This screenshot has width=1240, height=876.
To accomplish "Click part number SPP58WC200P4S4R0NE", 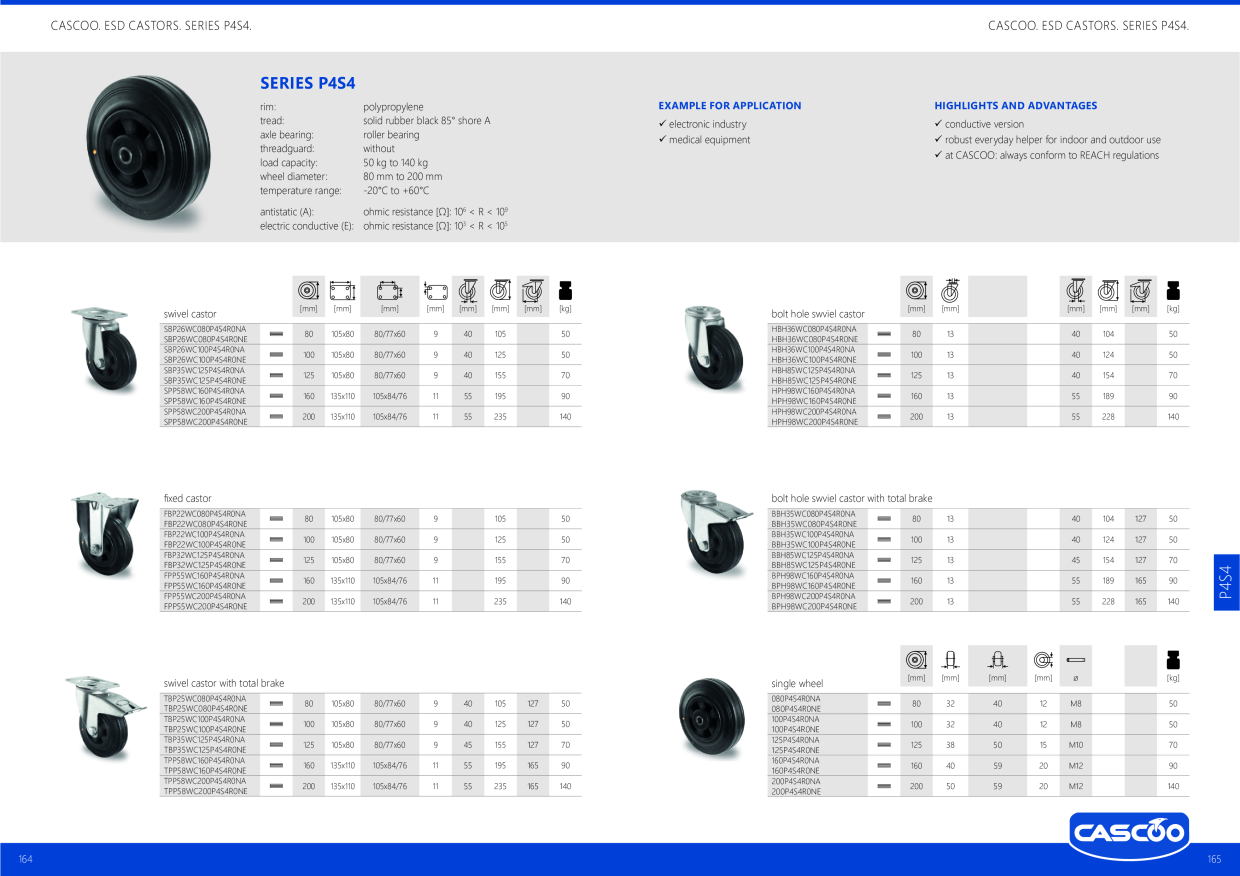I will point(205,422).
